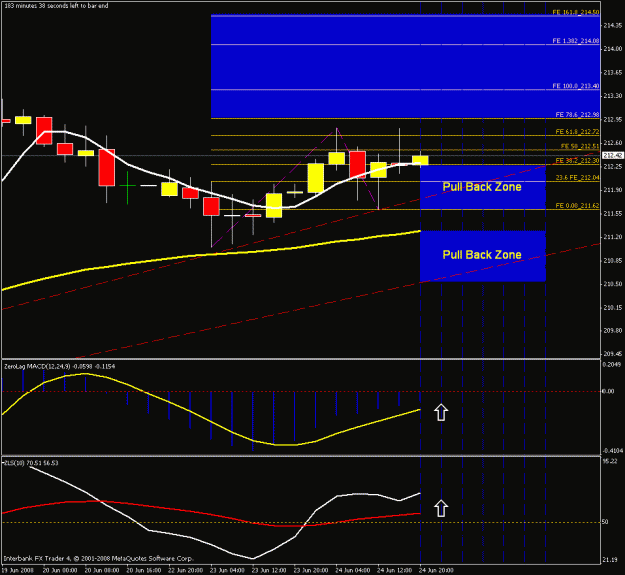The image size is (625, 575).
Task: Click the 212.25 price axis value
Action: pyautogui.click(x=613, y=167)
